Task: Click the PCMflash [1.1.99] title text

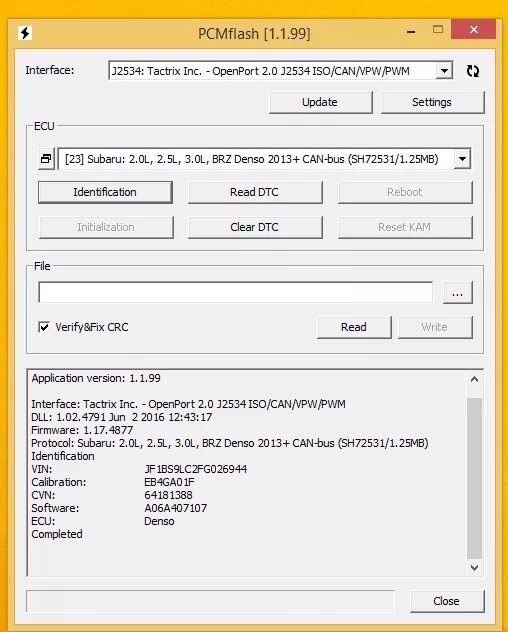Action: point(254,33)
